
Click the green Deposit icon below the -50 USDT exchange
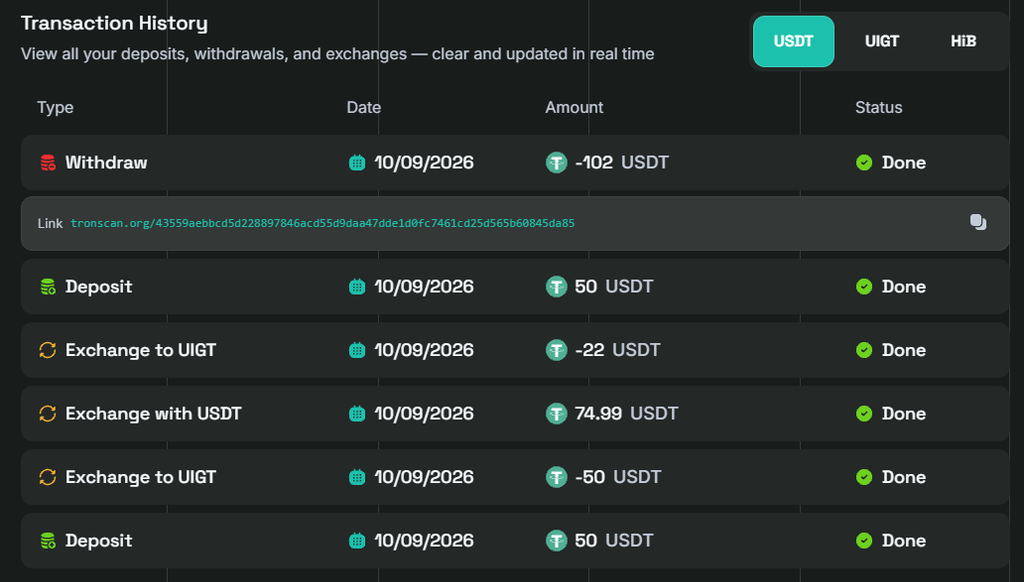[x=48, y=541]
